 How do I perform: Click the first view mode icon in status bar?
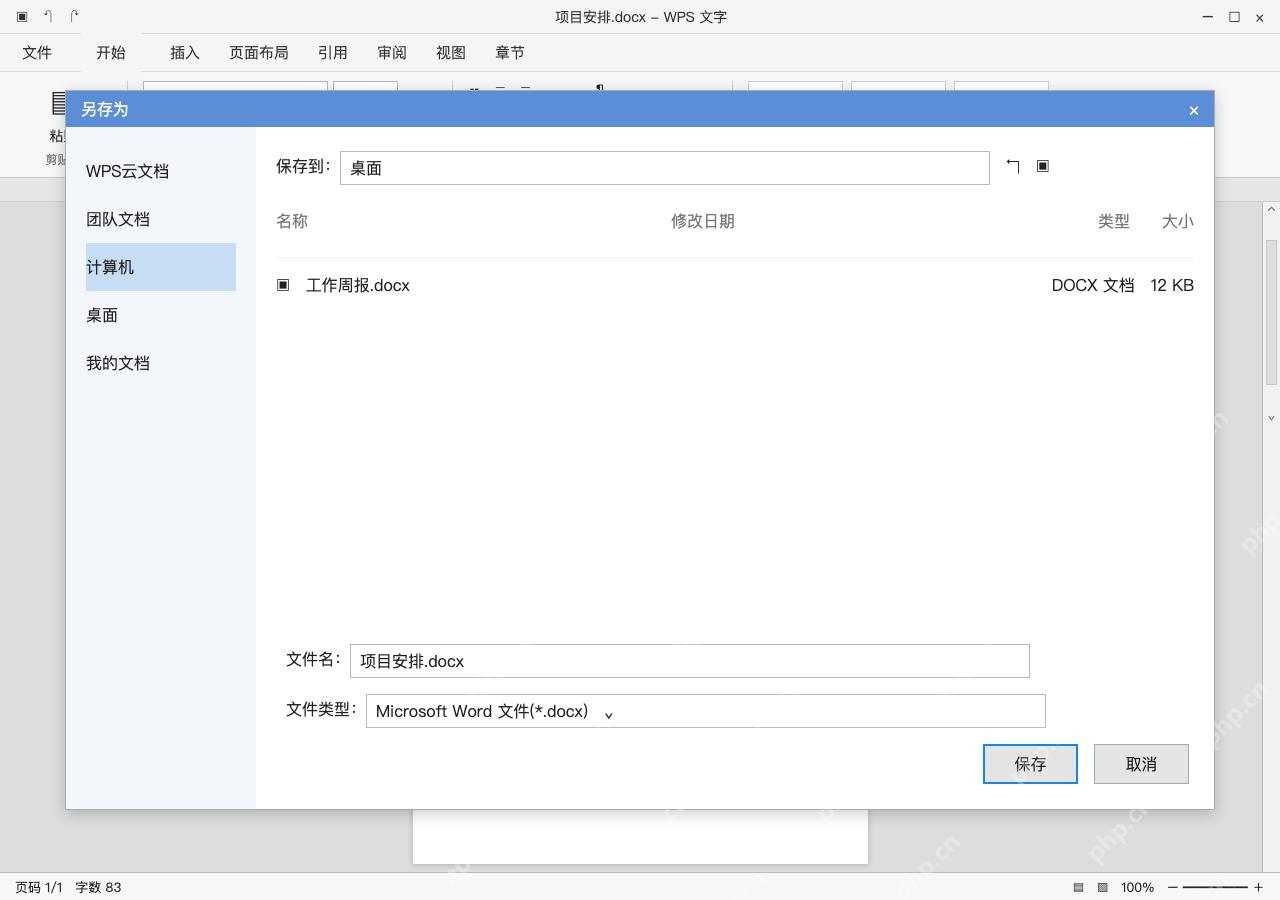click(x=1079, y=887)
